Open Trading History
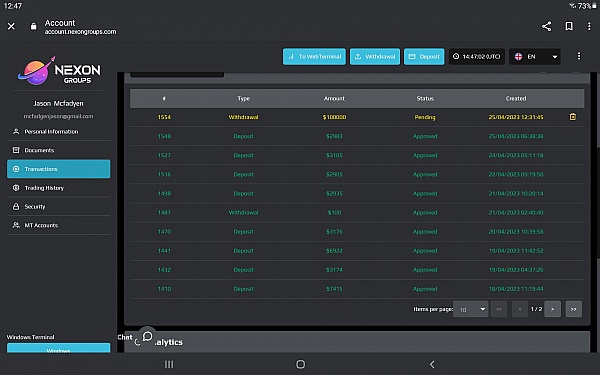The image size is (600, 375). point(59,188)
